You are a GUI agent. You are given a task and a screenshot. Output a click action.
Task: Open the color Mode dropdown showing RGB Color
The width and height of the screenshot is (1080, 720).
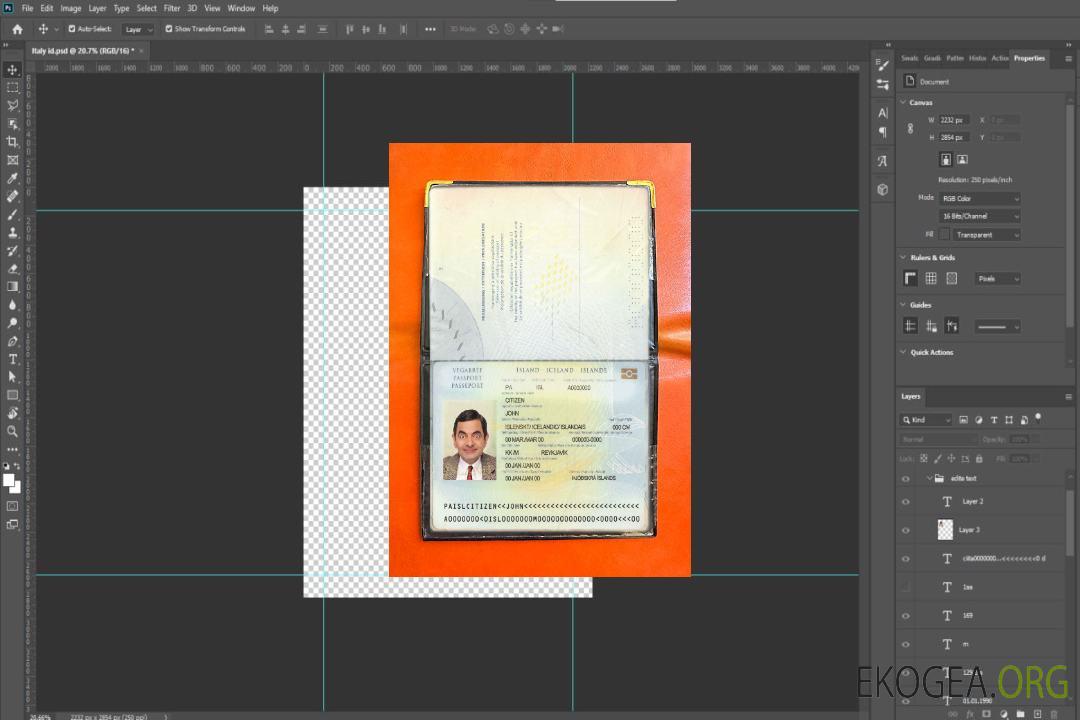click(980, 199)
